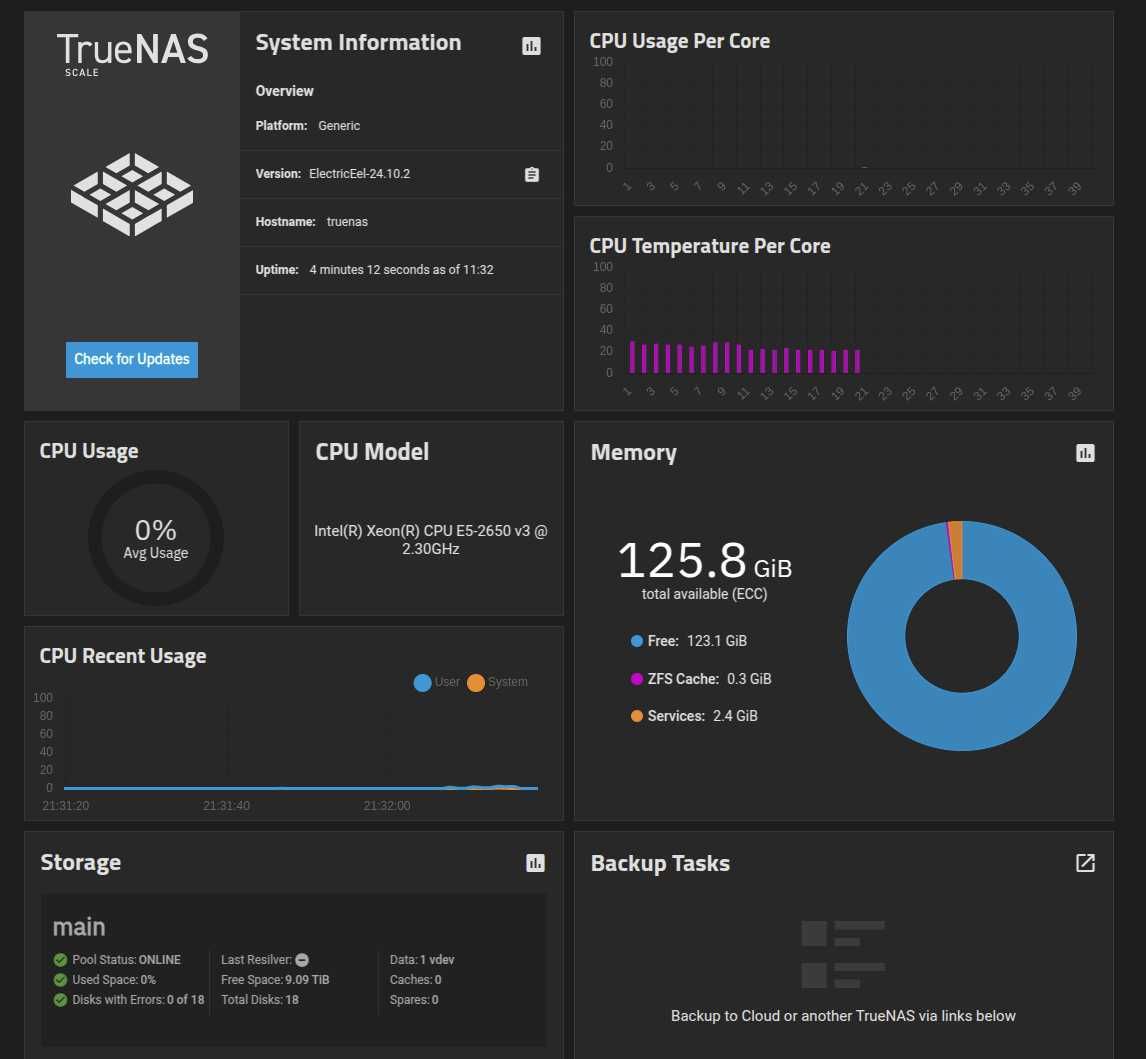
Task: Toggle the System series legend dot
Action: pos(476,683)
